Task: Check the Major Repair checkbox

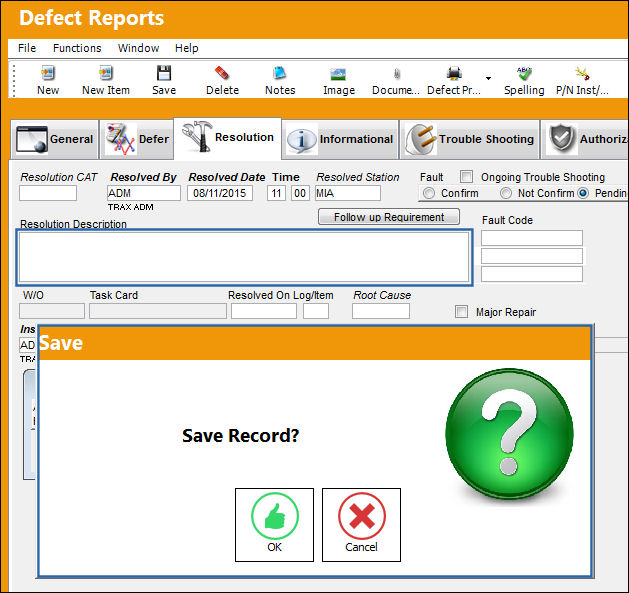Action: click(x=461, y=312)
